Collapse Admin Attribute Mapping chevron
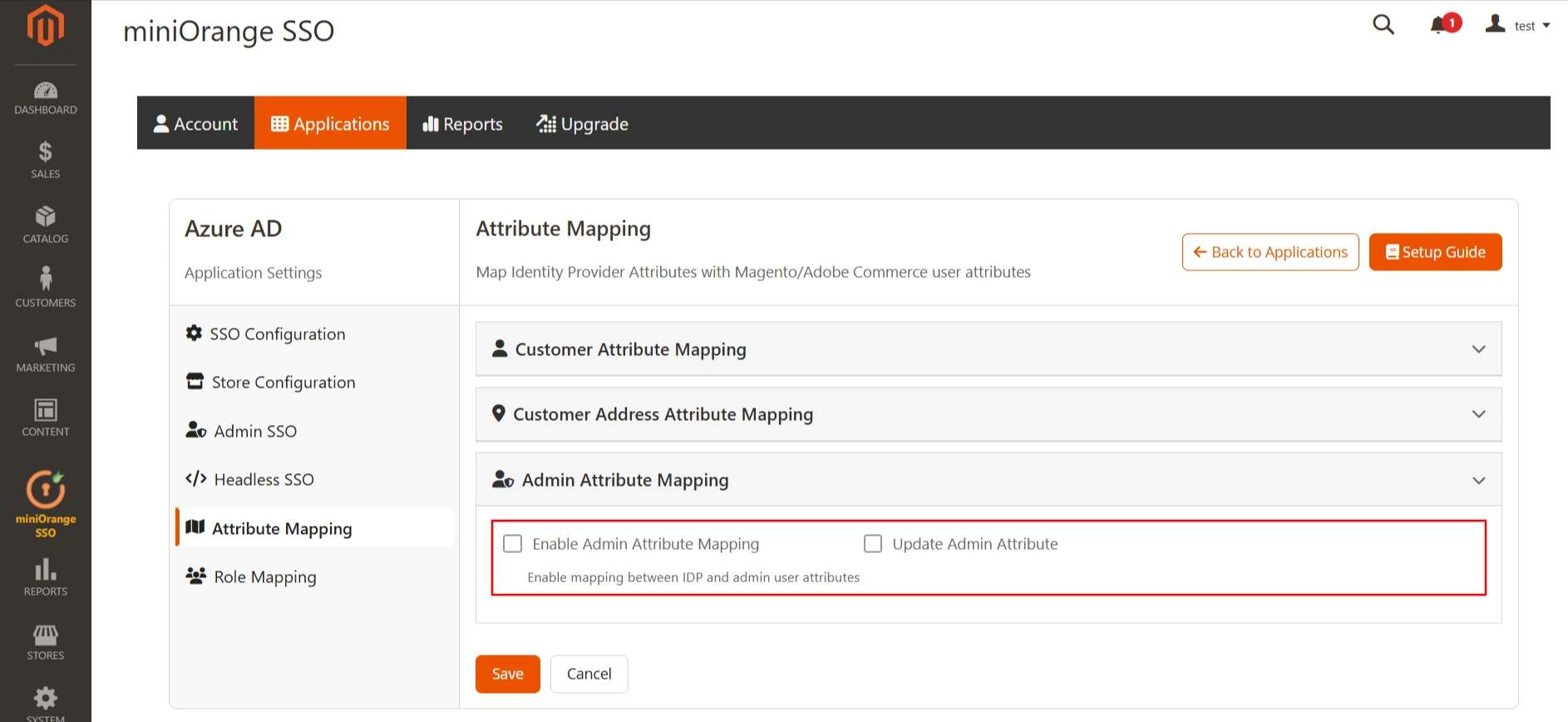Viewport: 1568px width, 722px height. (1479, 481)
